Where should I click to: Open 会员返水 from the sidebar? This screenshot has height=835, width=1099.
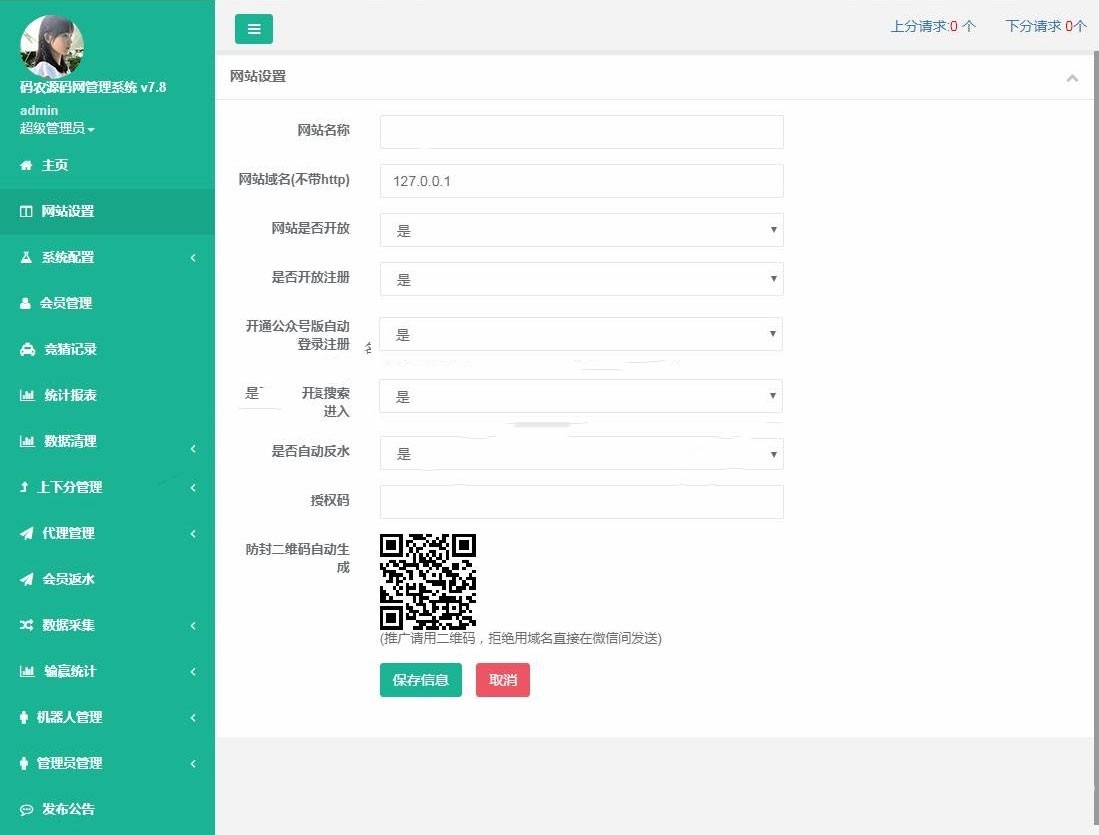68,579
